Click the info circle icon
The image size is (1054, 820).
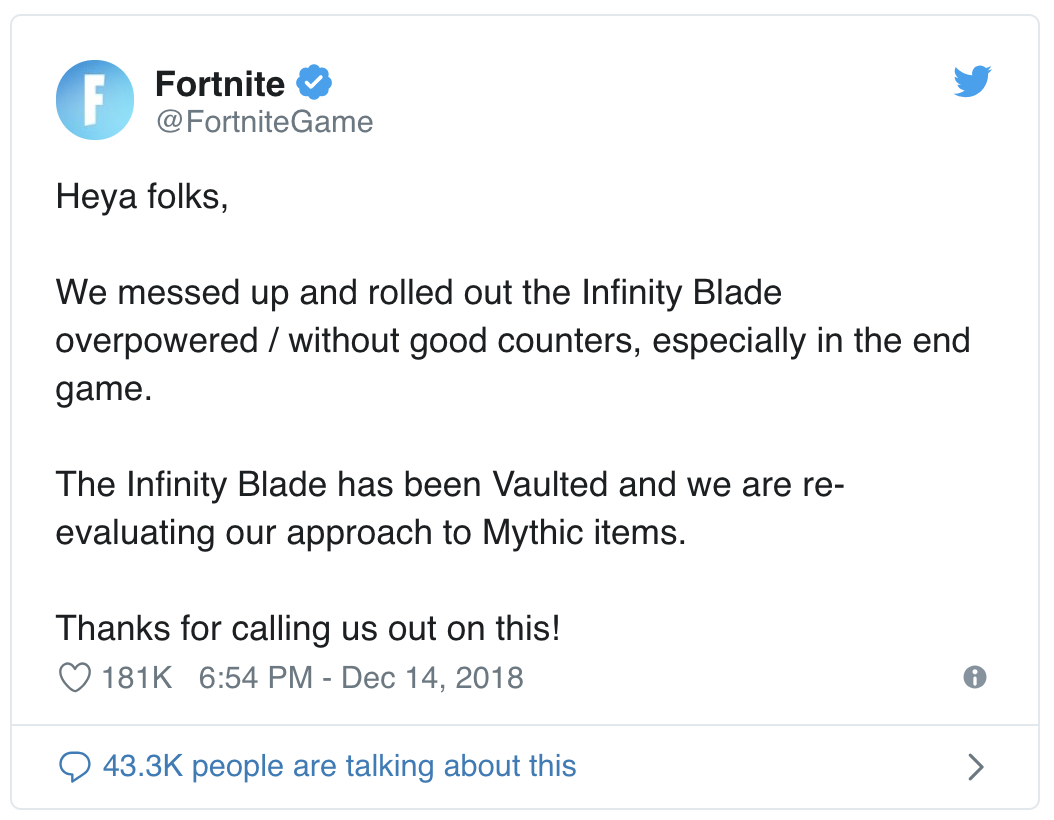point(975,677)
